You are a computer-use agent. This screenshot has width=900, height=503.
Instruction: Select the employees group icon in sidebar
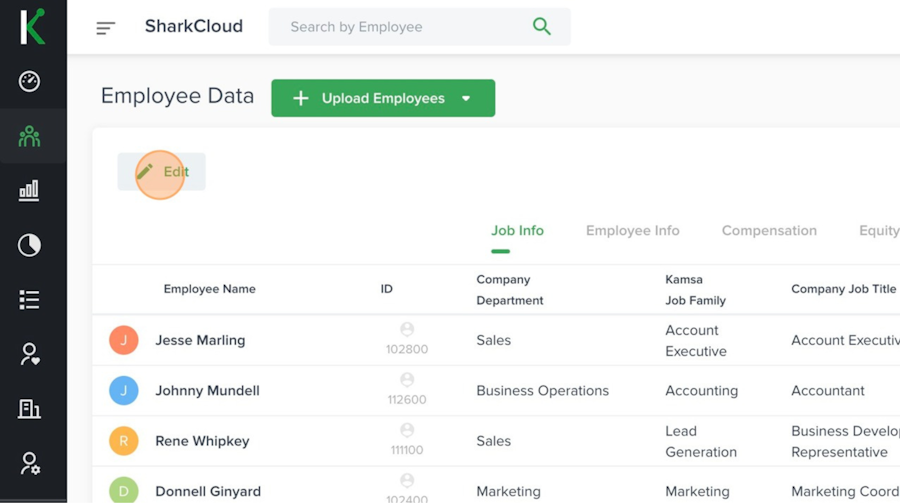(30, 136)
